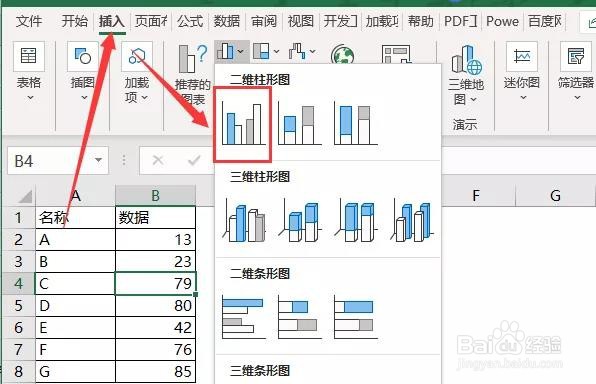Click the waterfall chart insert icon
Screen dimensions: 596x384
click(x=297, y=51)
